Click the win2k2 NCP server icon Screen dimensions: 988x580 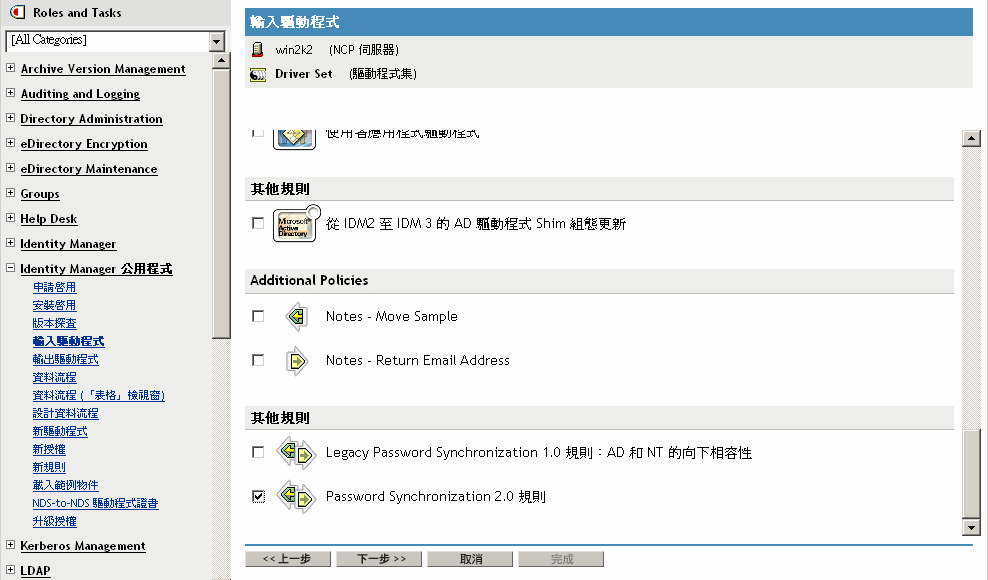point(258,49)
